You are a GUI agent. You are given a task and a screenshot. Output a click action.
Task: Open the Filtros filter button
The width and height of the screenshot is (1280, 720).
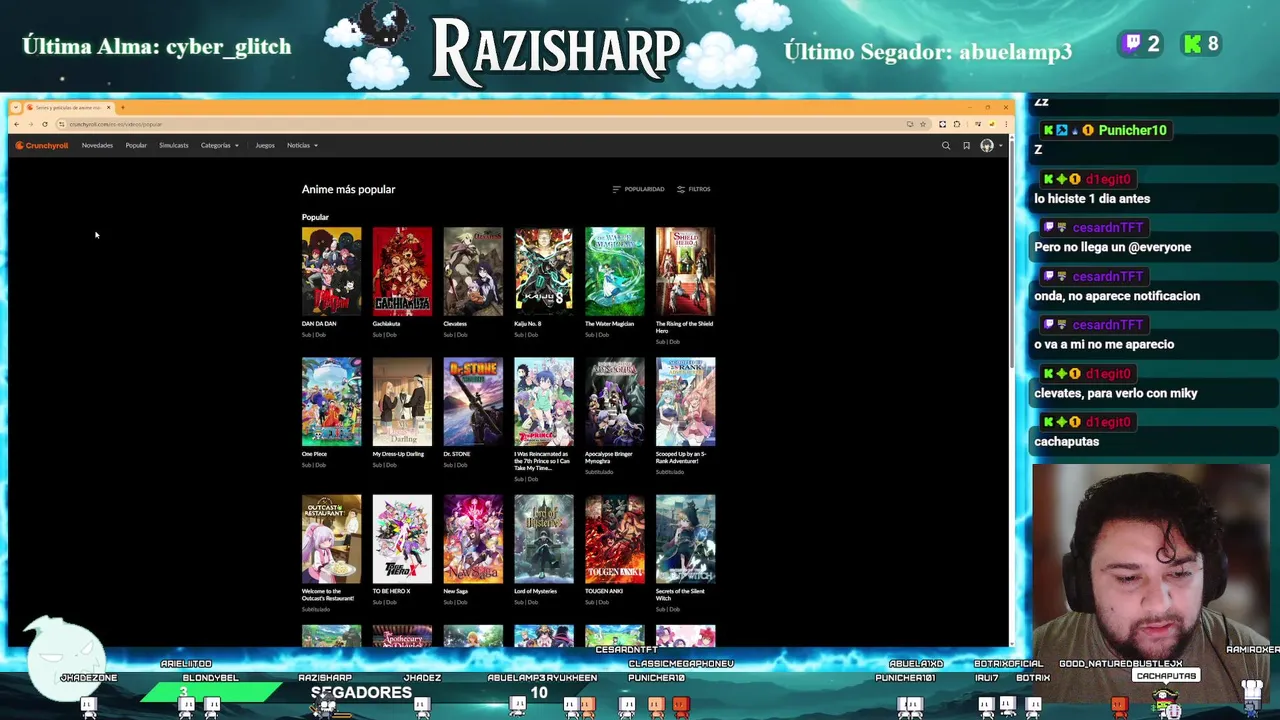693,189
